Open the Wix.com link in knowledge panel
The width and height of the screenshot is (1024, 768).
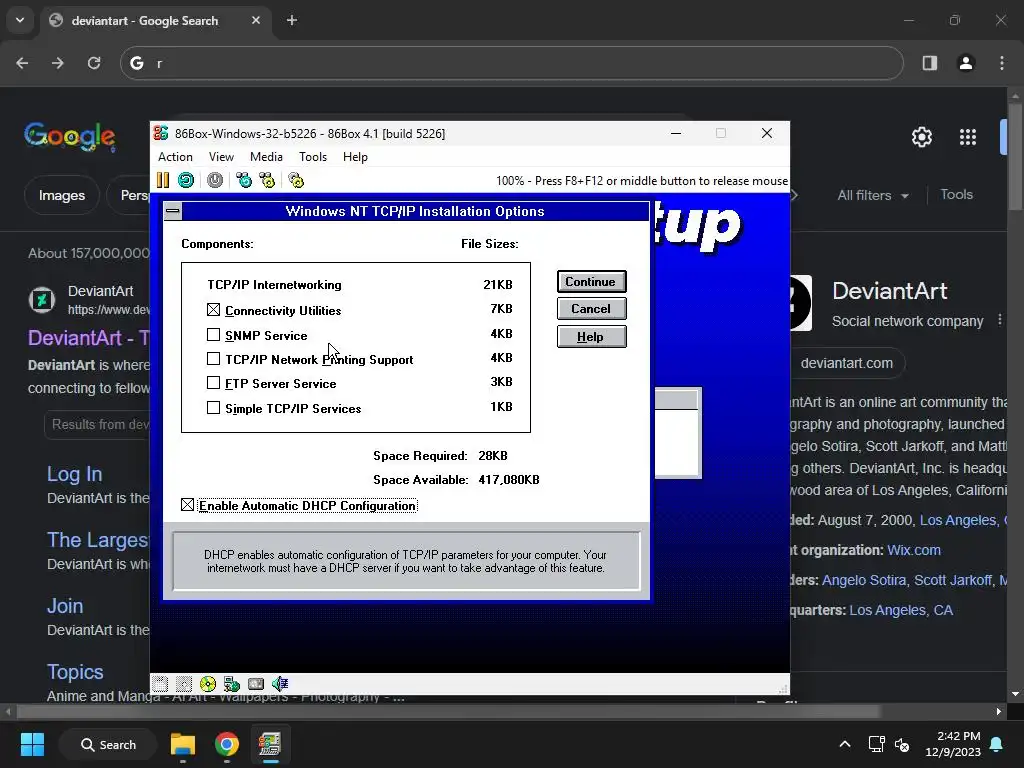914,550
